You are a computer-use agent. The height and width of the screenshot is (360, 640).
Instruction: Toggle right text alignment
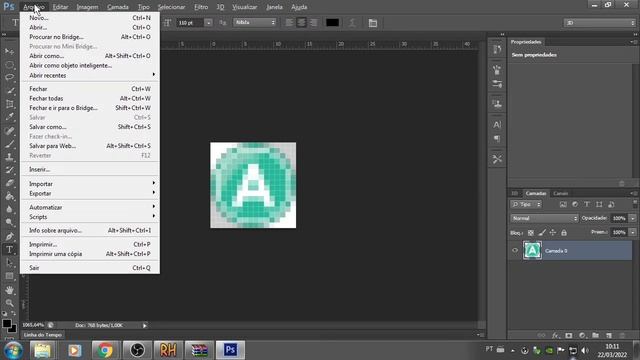[313, 23]
